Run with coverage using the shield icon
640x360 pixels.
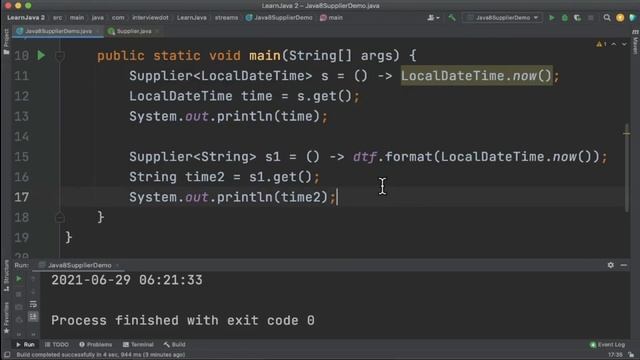(x=578, y=18)
